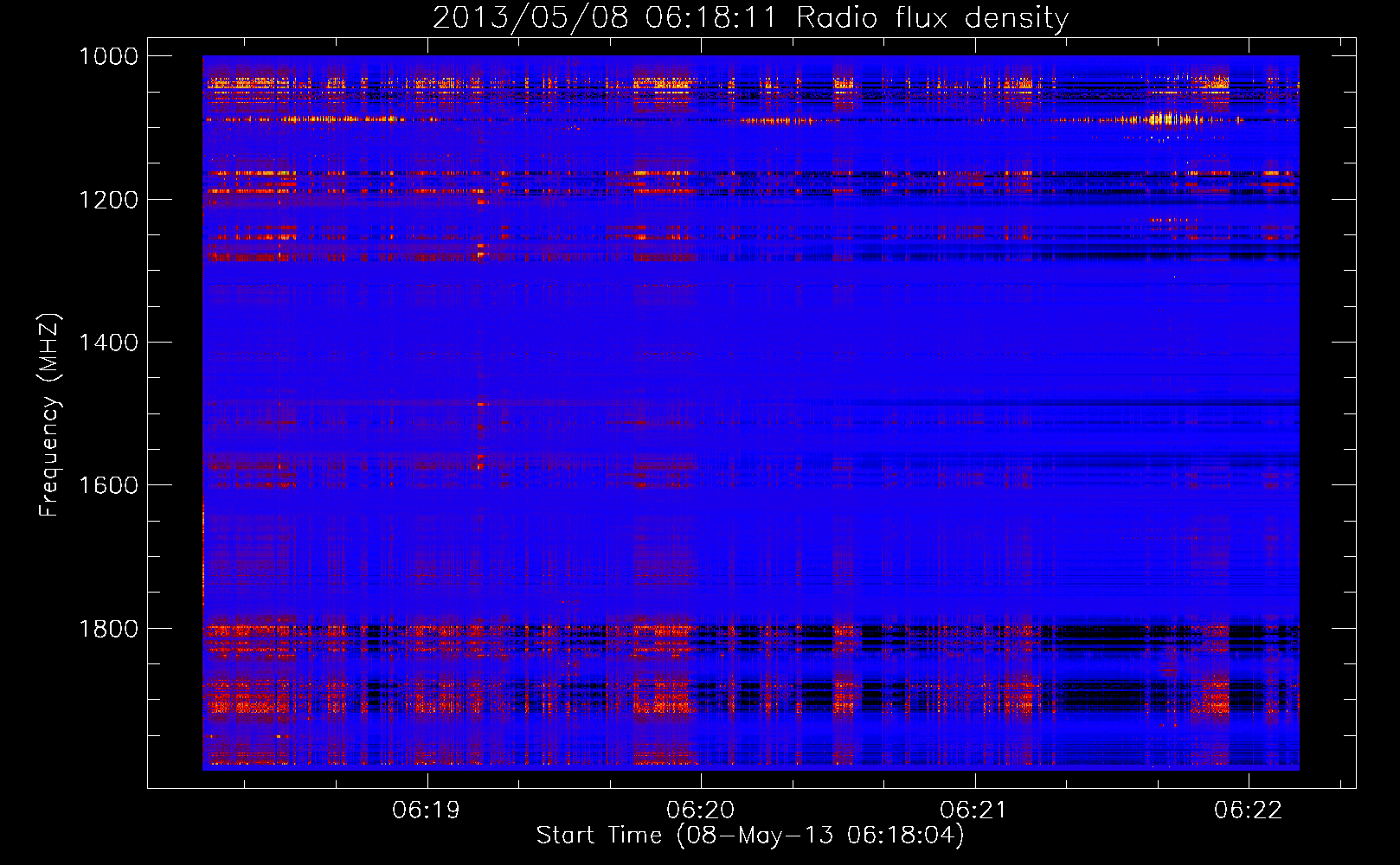
Task: Click the 1000 frequency tick label
Action: [x=108, y=56]
